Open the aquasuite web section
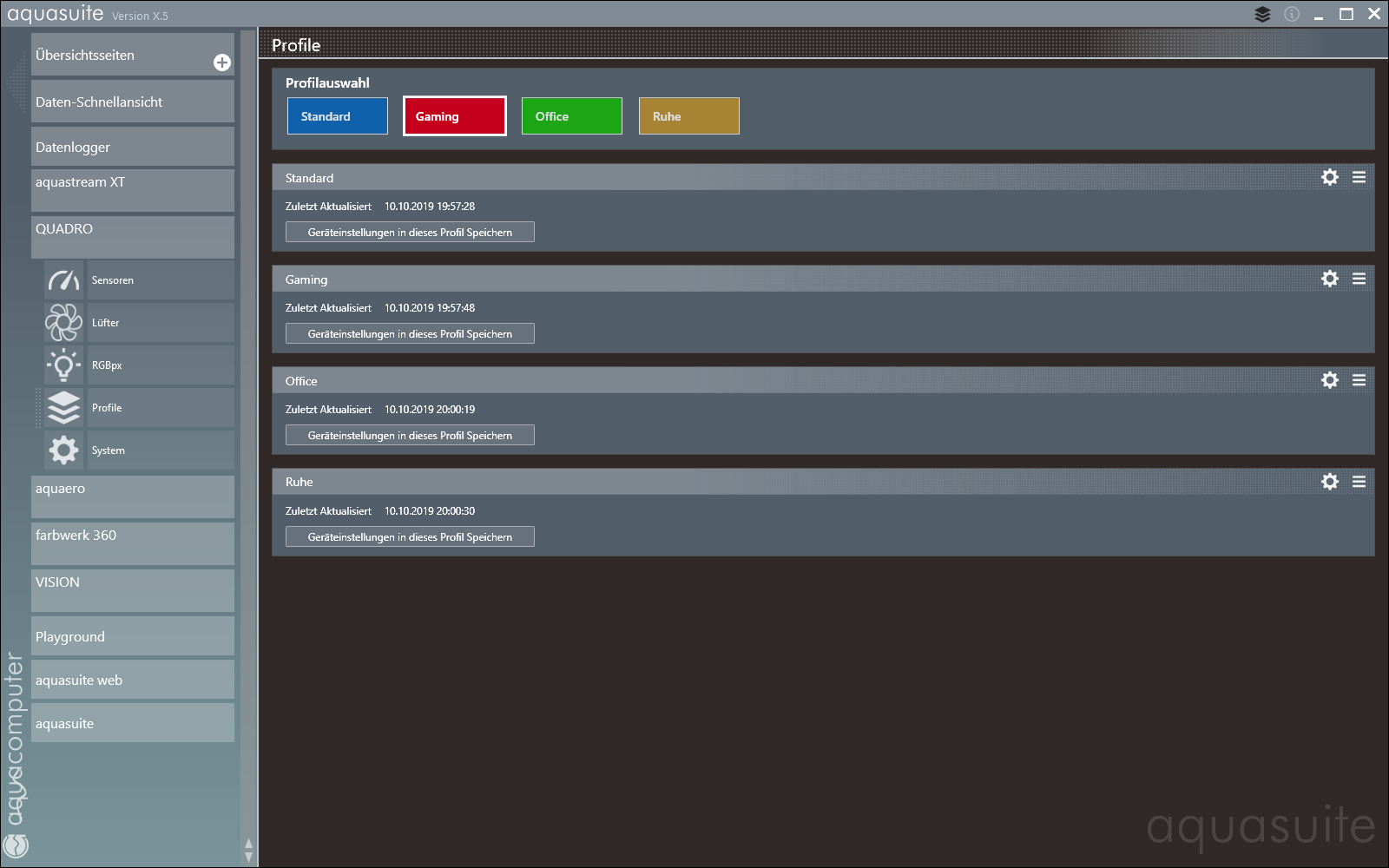This screenshot has height=868, width=1389. tap(133, 680)
